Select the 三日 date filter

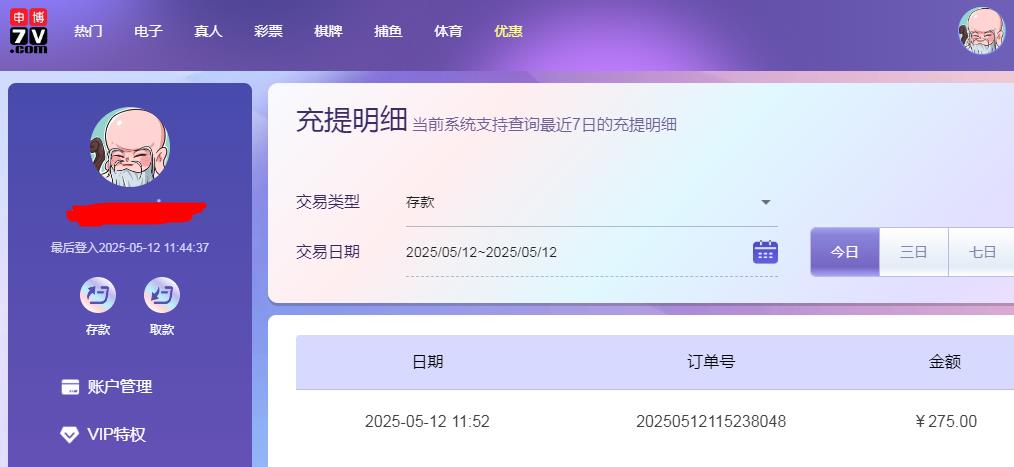(x=914, y=252)
